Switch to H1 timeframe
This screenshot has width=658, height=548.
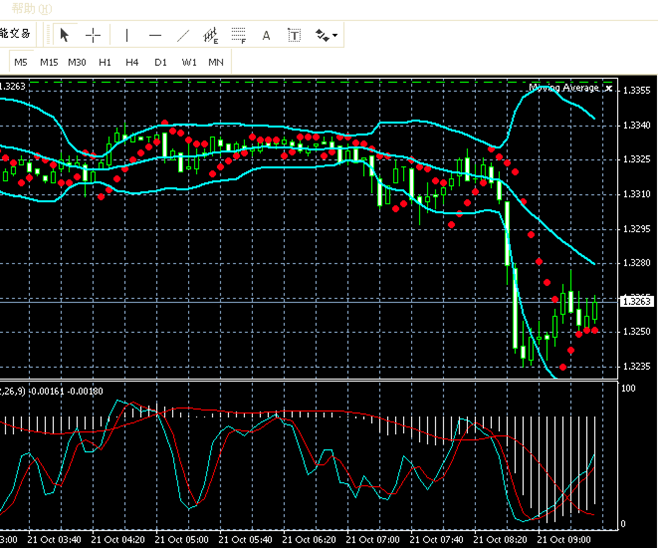click(x=105, y=62)
